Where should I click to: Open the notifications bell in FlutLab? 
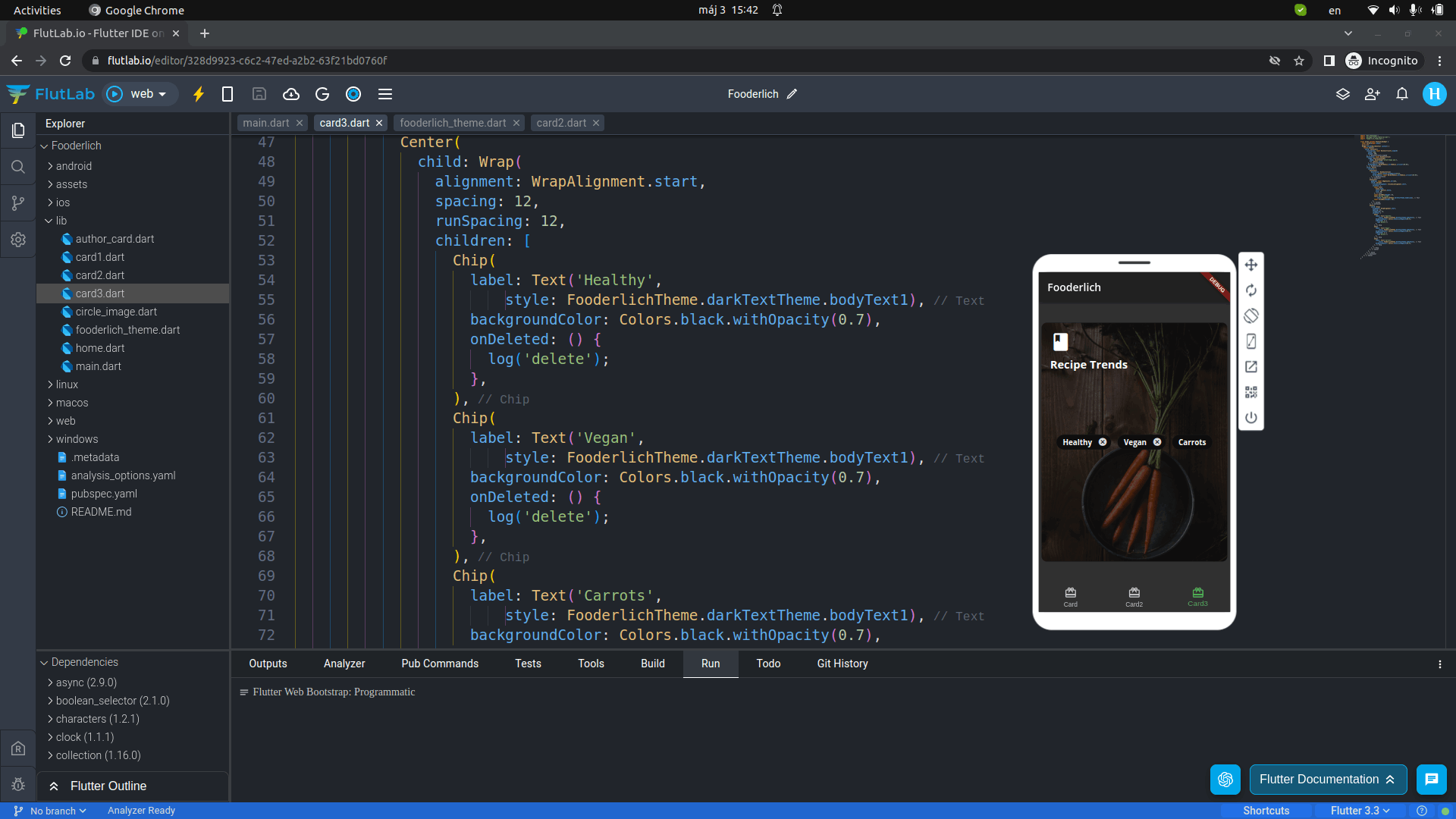pos(1402,94)
